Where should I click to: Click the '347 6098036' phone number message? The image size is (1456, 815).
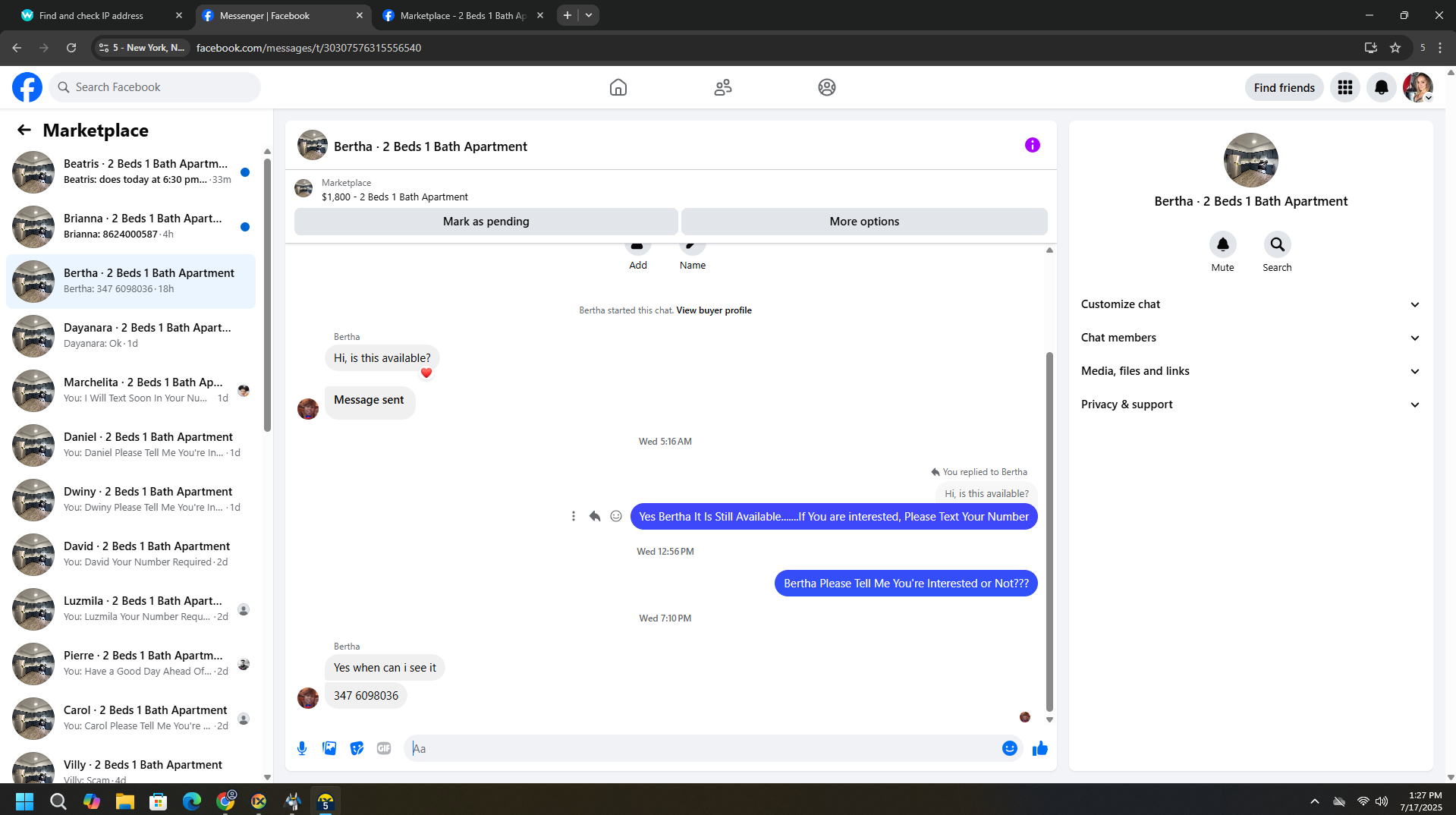(366, 696)
